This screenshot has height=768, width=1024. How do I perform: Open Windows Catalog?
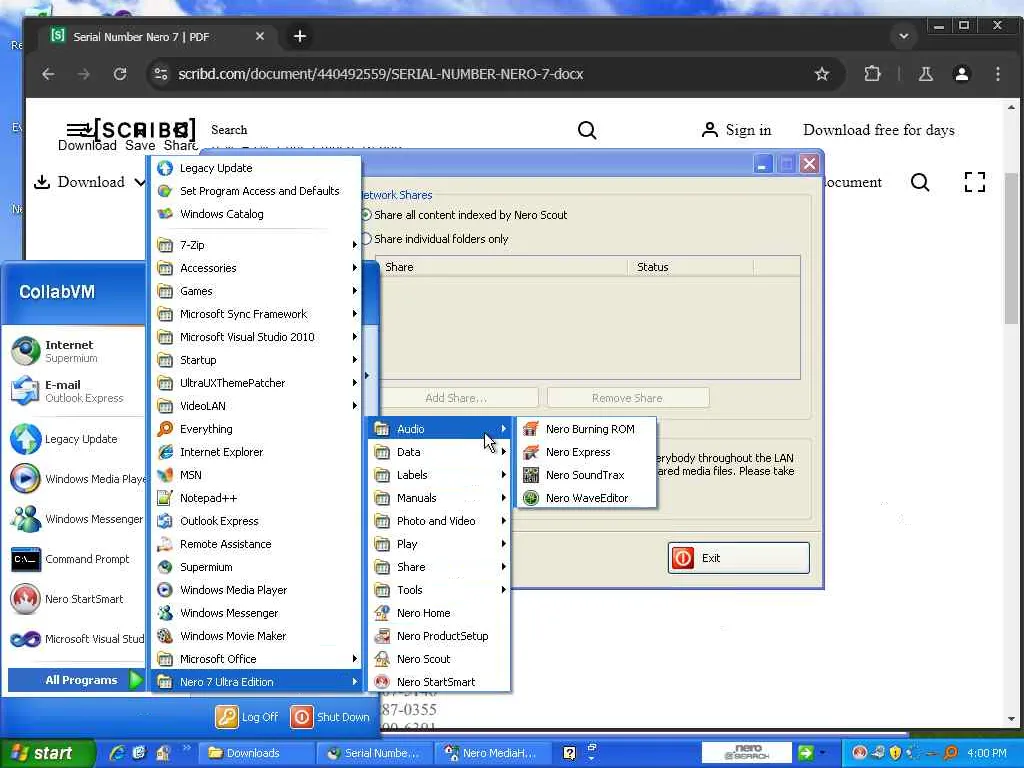pyautogui.click(x=256, y=214)
